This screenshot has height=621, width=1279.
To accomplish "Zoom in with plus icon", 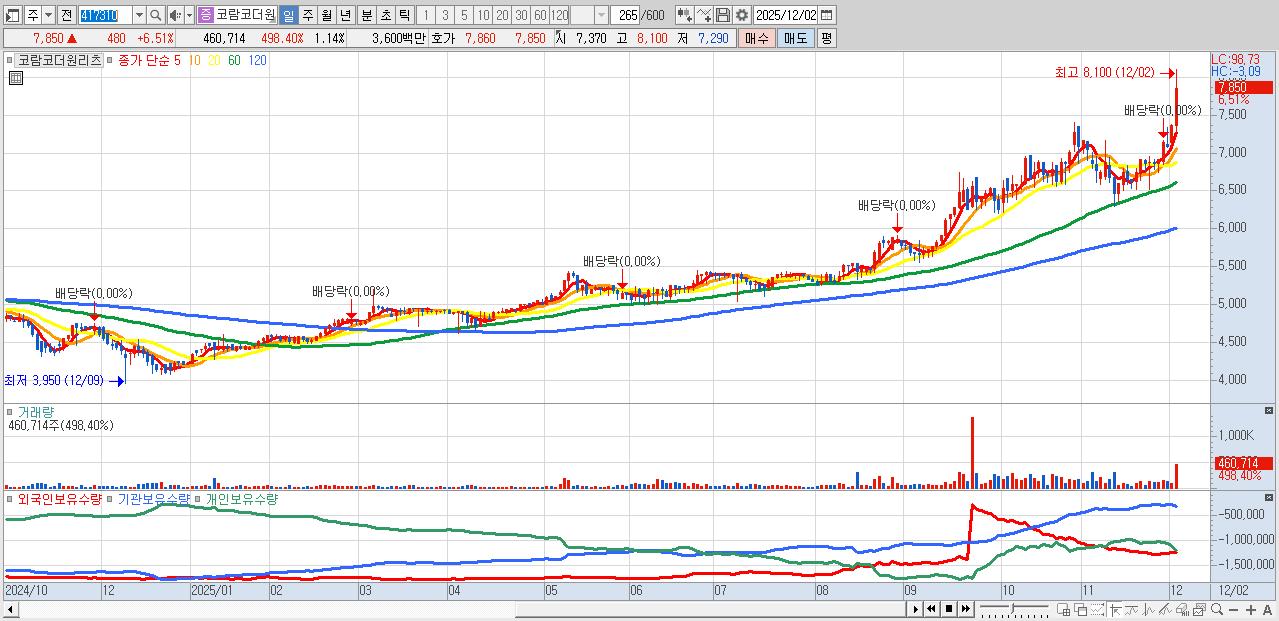I will (1251, 609).
